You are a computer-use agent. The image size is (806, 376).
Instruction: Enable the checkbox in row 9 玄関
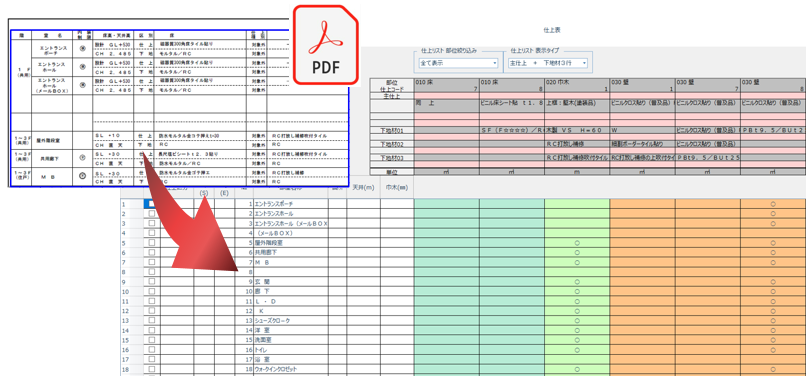pos(152,281)
